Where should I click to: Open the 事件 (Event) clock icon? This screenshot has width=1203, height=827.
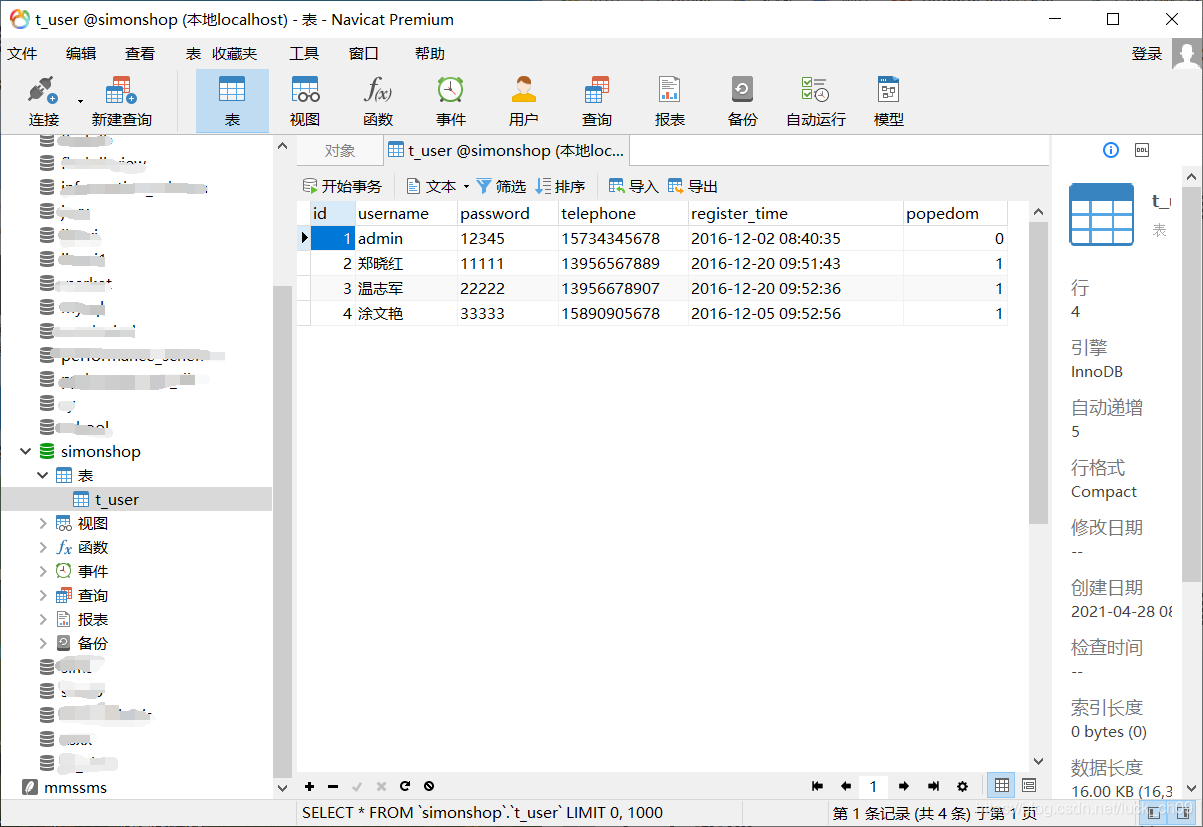coord(451,100)
